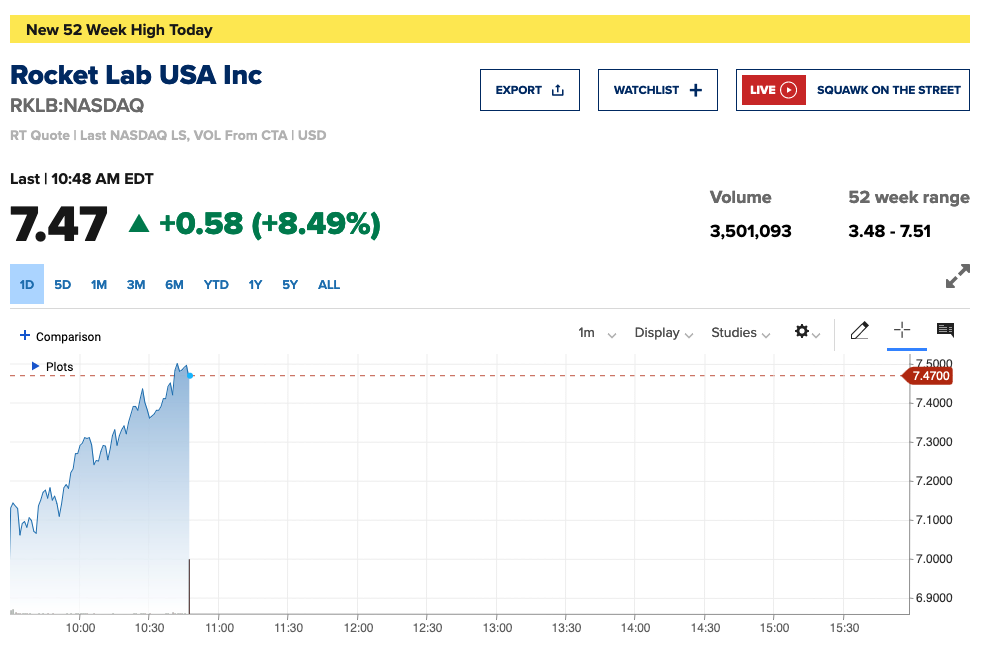Open the chart comments icon
Screen dimensions: 983x653
(x=945, y=331)
